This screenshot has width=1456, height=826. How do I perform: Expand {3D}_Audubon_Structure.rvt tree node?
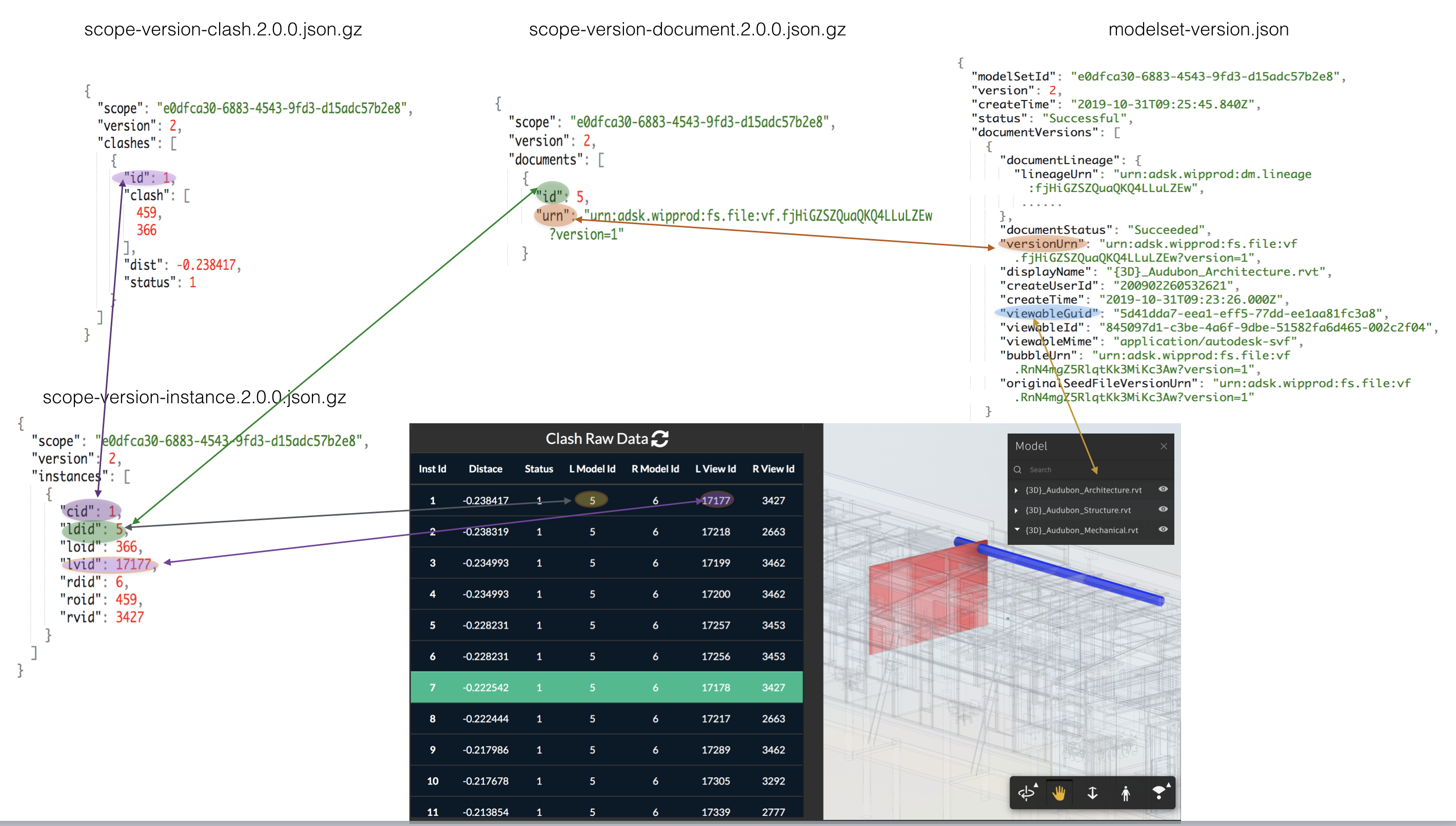point(1016,510)
